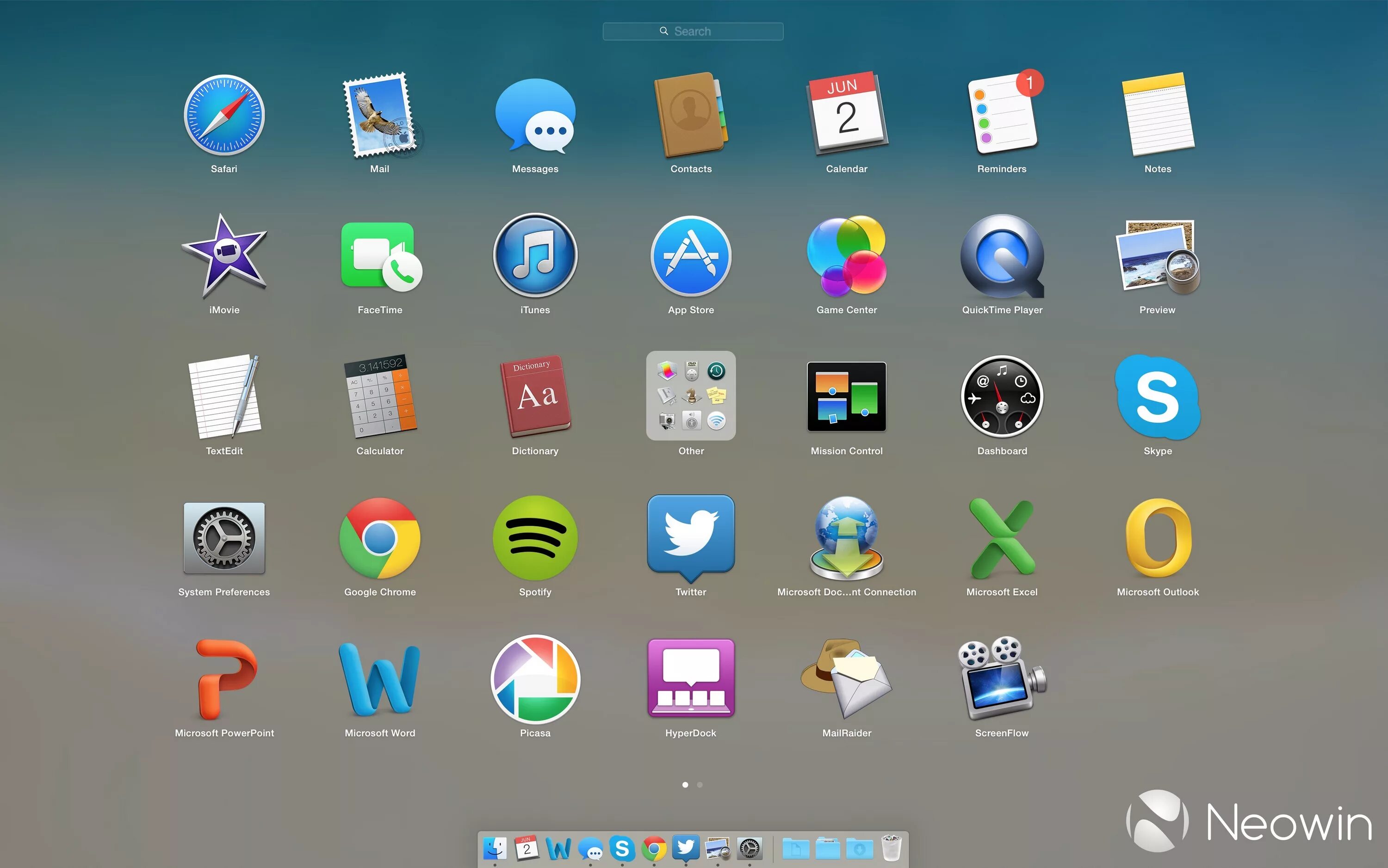Launch Microsoft Excel

pyautogui.click(x=1002, y=538)
